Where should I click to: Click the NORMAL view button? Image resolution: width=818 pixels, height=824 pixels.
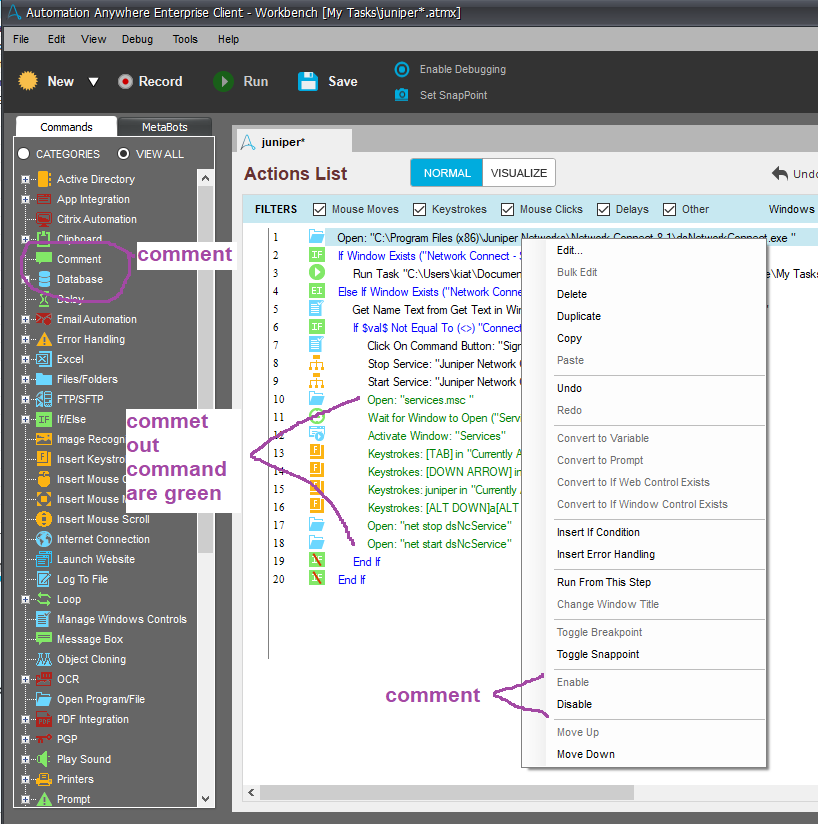point(447,173)
